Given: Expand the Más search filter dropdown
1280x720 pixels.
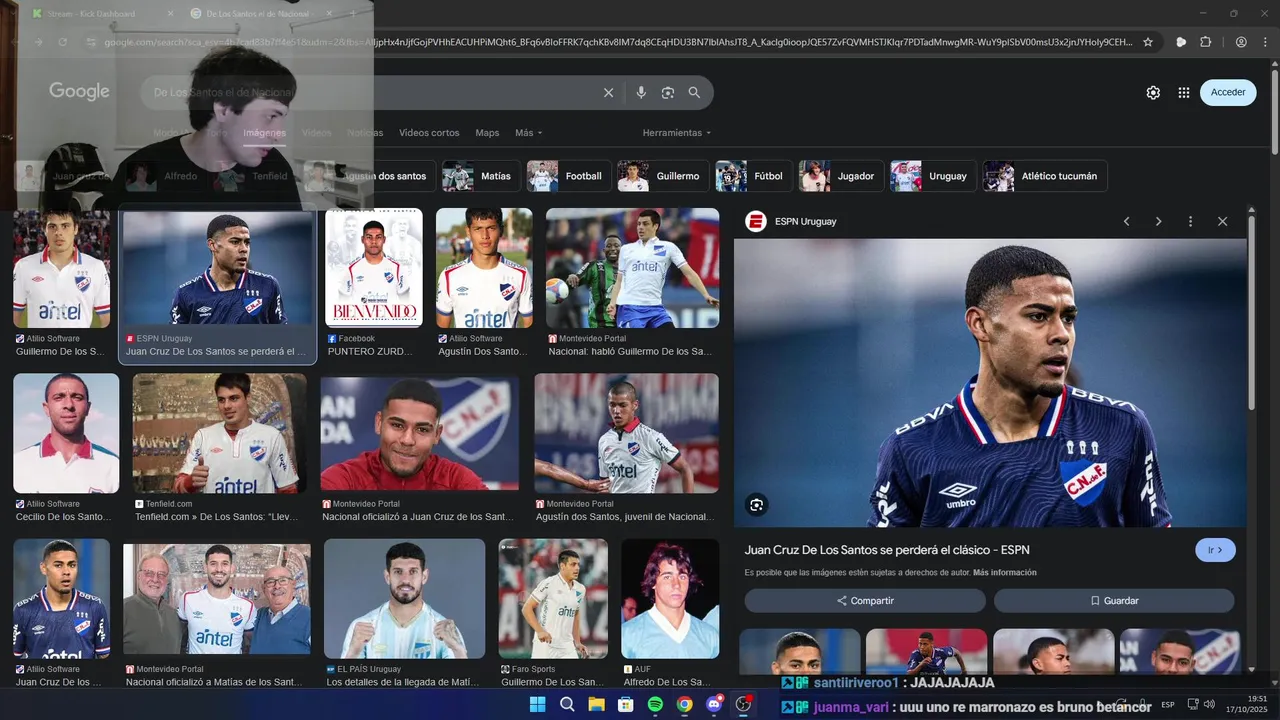Looking at the screenshot, I should (x=528, y=133).
